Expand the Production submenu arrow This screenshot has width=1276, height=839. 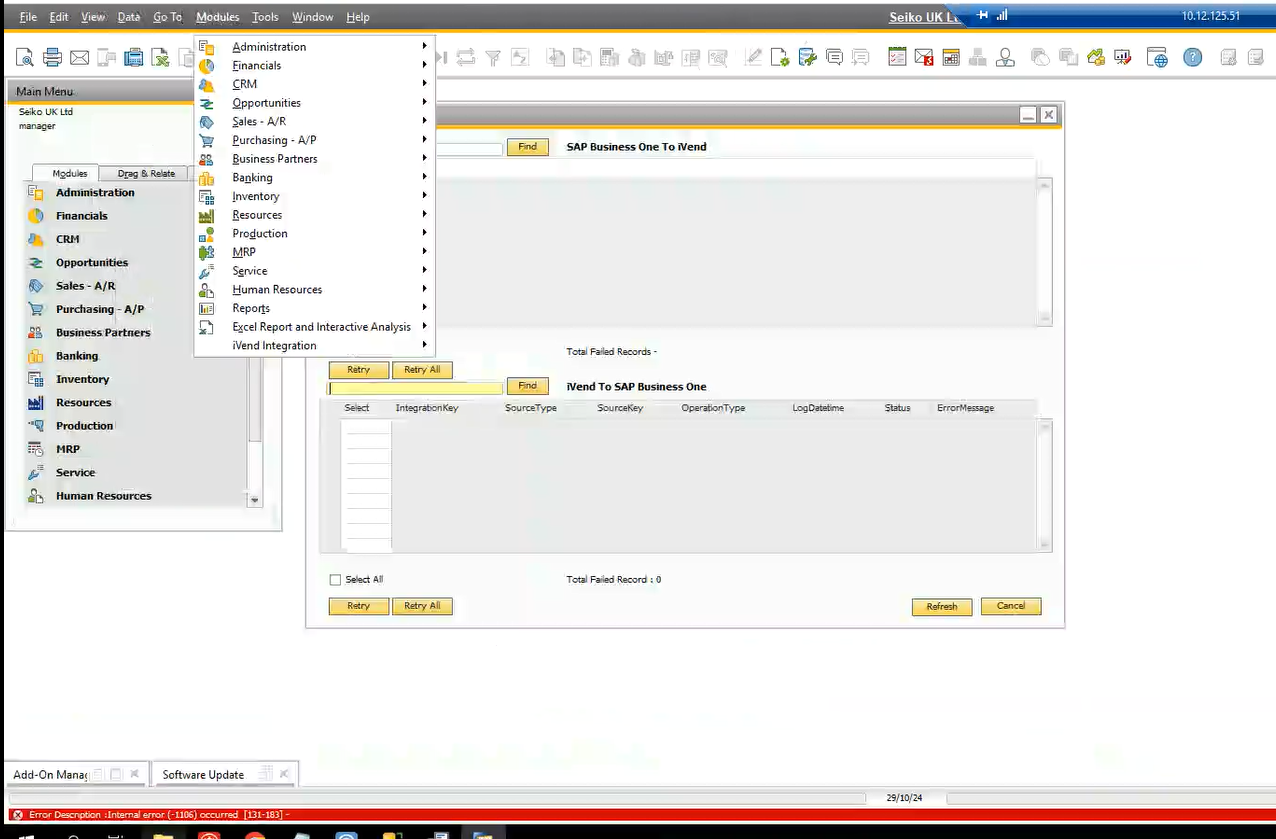[425, 234]
